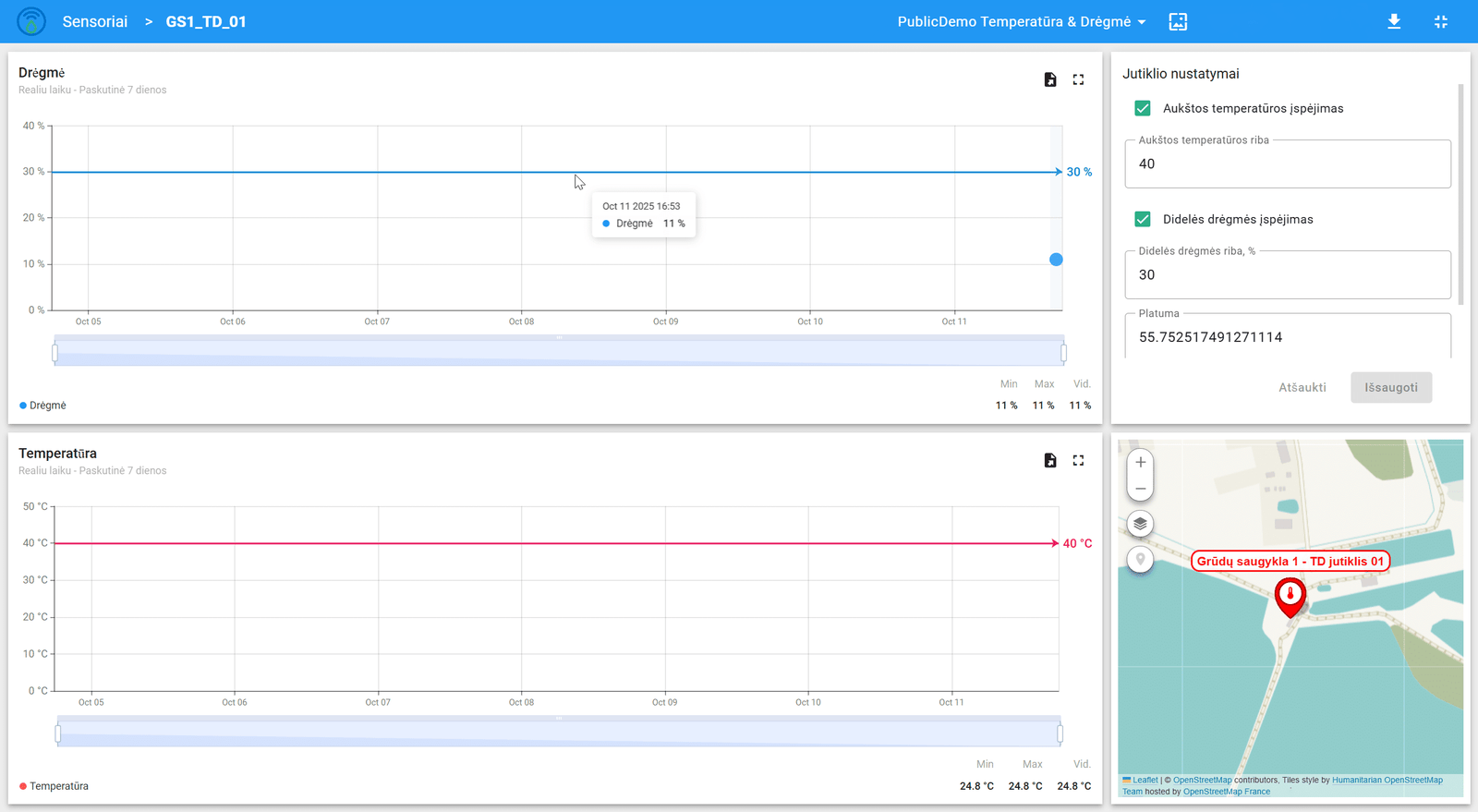Export the Temperatūra chart data file
This screenshot has height=812, width=1478.
point(1050,460)
